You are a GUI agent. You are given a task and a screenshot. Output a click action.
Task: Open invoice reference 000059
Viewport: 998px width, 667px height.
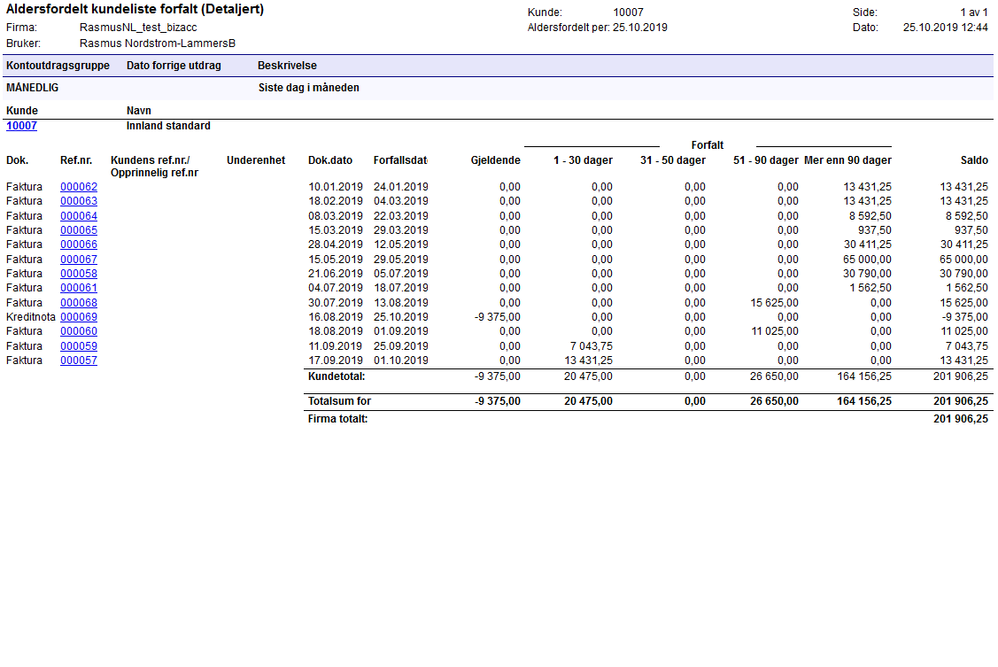tap(79, 346)
